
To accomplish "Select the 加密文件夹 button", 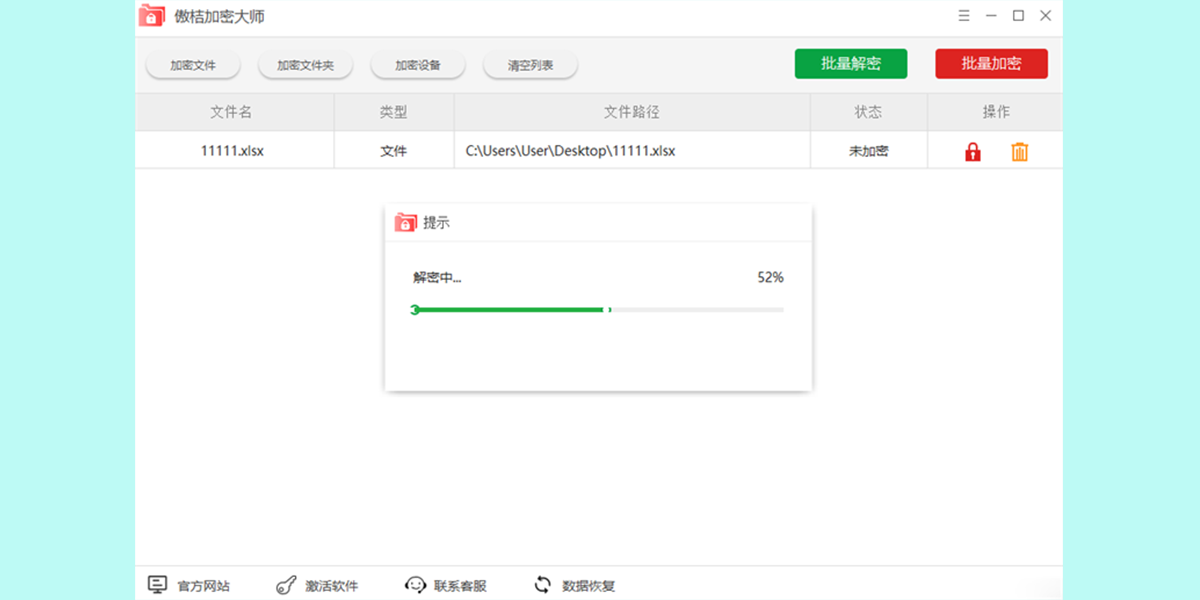I will (307, 63).
